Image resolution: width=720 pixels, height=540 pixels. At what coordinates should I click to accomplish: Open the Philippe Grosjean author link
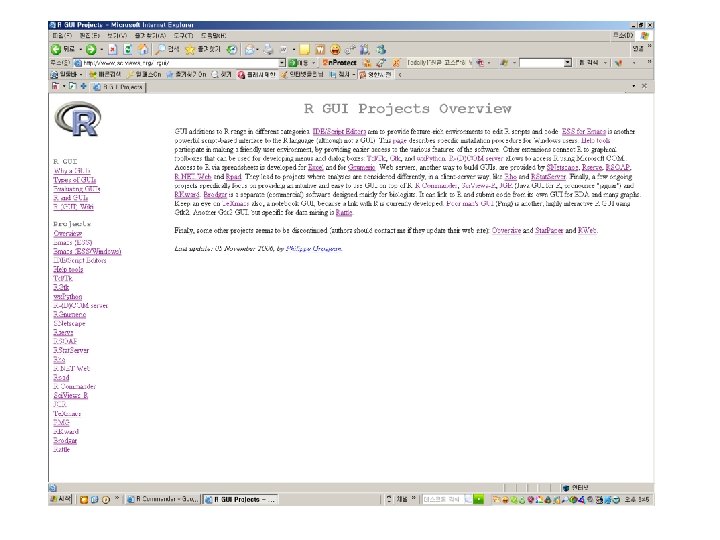point(314,248)
